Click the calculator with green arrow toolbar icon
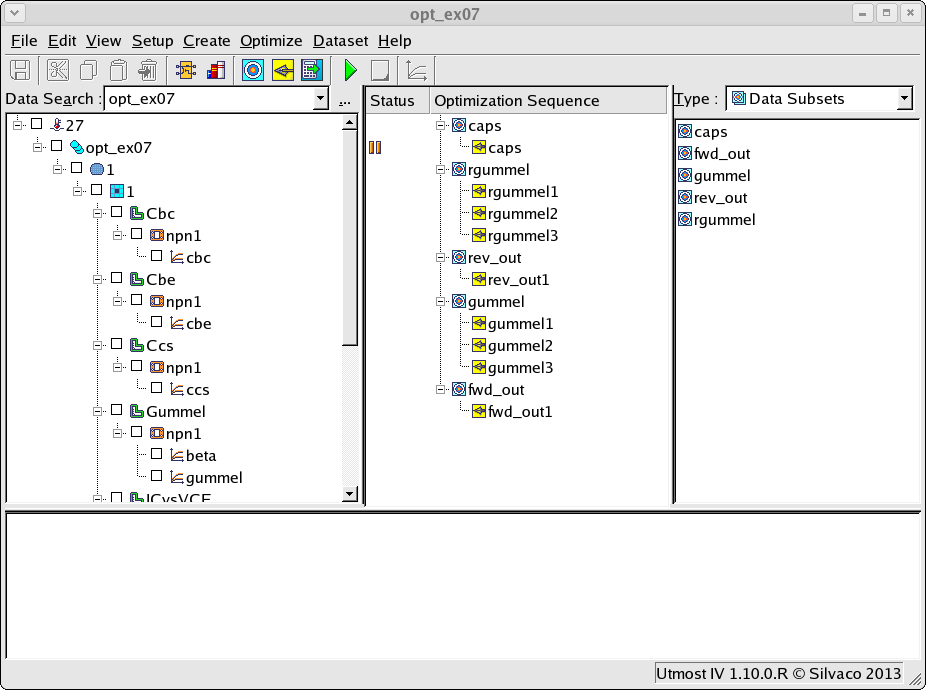 (x=312, y=70)
